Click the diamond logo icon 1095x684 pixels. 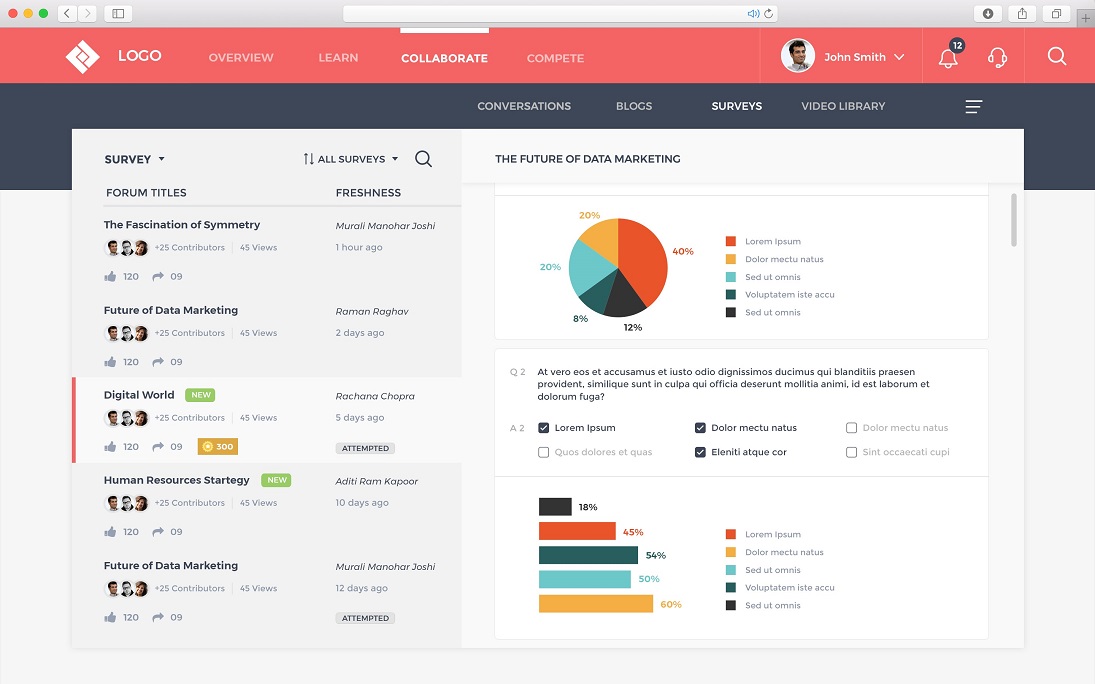[82, 57]
